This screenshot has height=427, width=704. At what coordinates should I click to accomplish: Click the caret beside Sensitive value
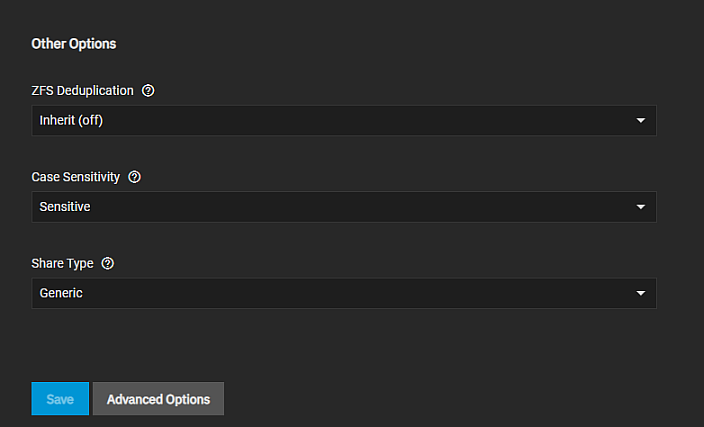point(640,207)
